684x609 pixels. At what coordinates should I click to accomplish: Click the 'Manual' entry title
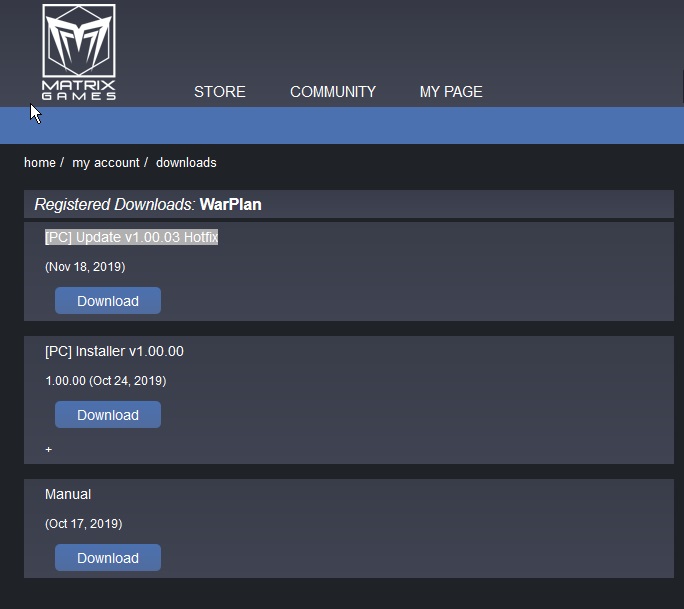point(68,494)
